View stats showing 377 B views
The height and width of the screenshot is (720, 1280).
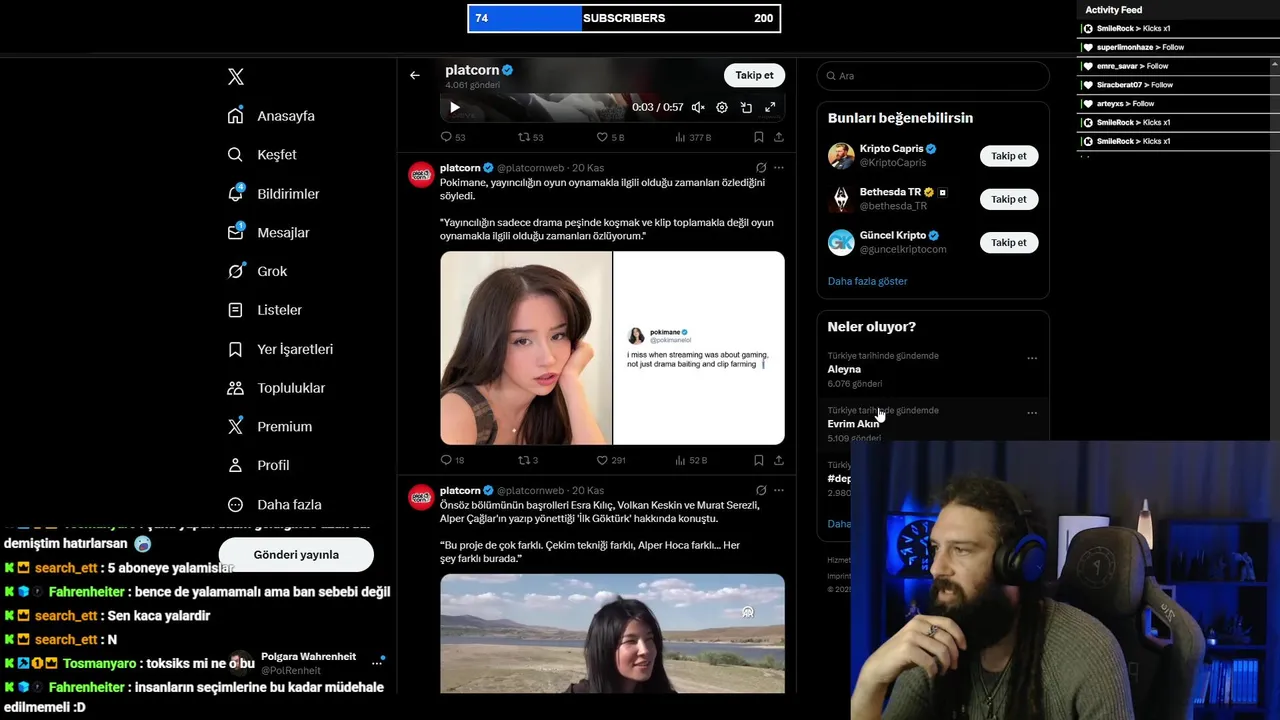pyautogui.click(x=693, y=137)
